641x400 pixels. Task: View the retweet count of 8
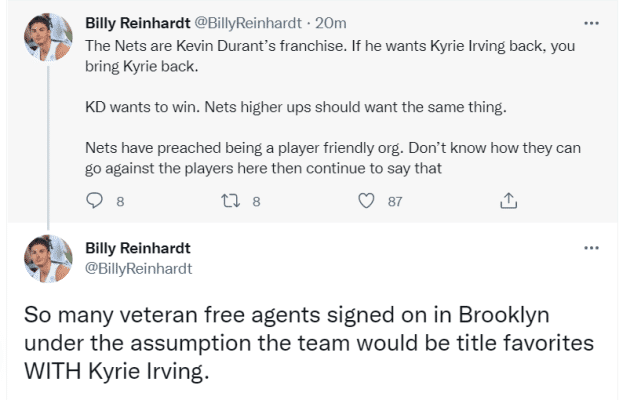[256, 201]
